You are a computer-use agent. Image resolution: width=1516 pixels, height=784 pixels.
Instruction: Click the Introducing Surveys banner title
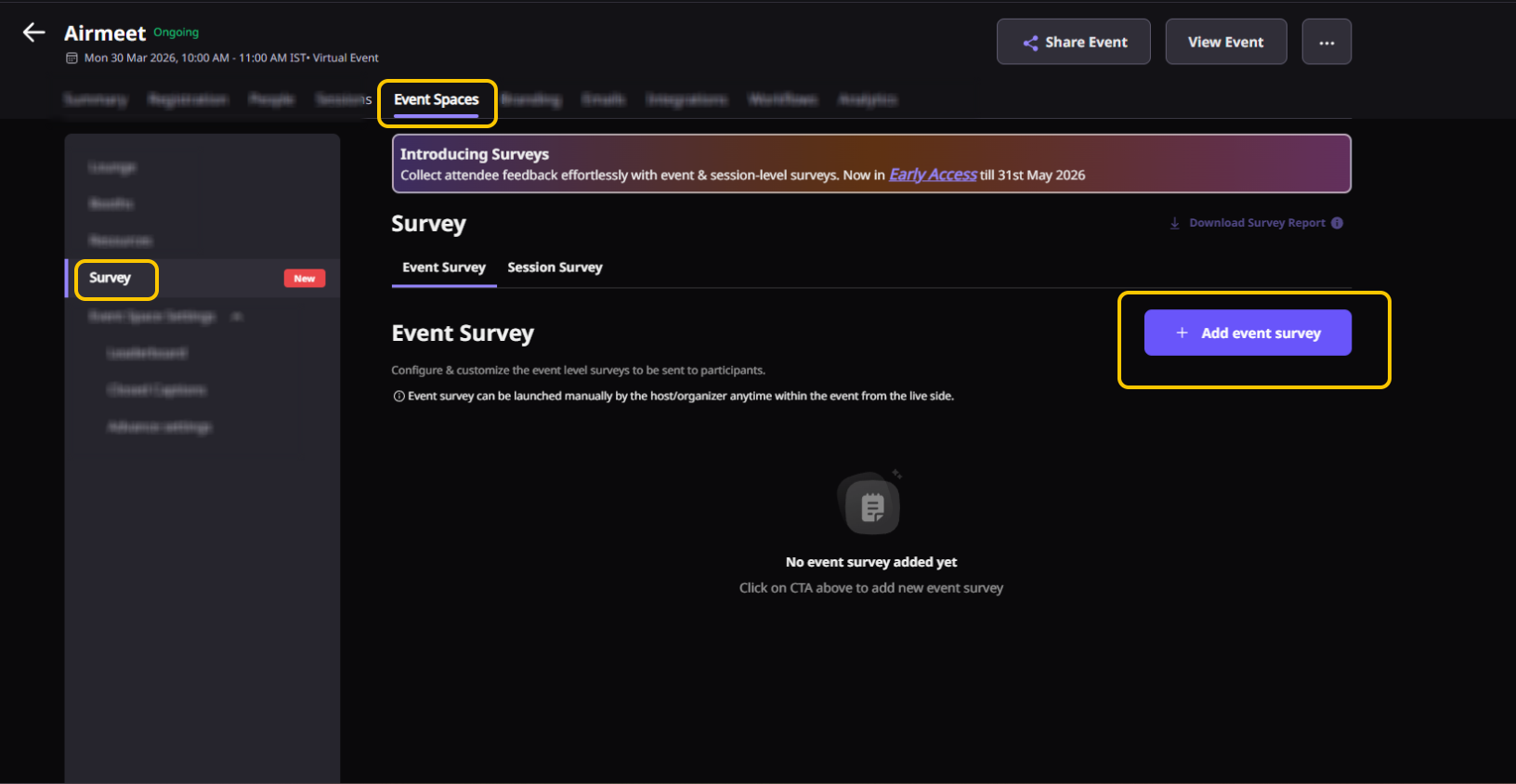475,154
